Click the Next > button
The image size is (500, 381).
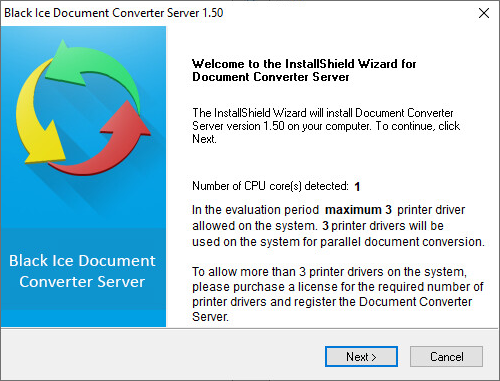click(361, 357)
